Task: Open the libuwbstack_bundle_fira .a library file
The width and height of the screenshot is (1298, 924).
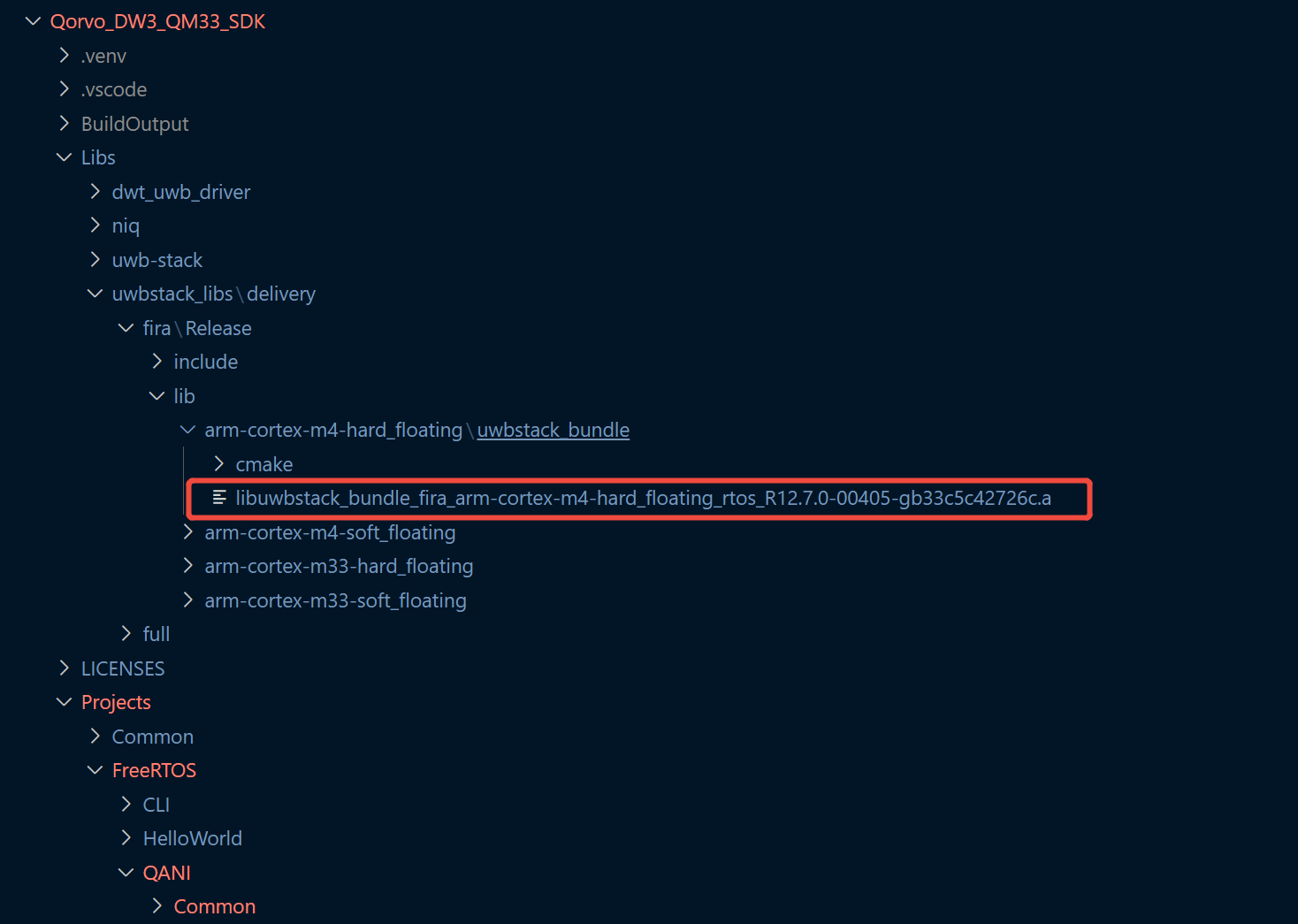Action: point(643,499)
